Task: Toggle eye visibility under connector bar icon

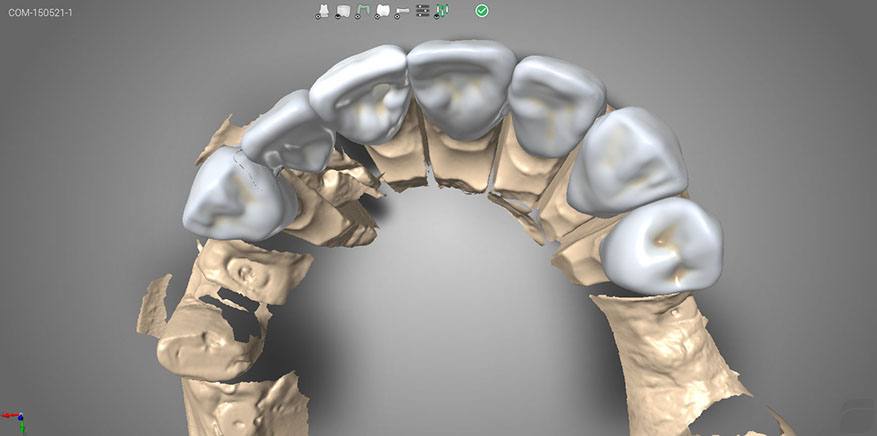Action: (x=397, y=16)
